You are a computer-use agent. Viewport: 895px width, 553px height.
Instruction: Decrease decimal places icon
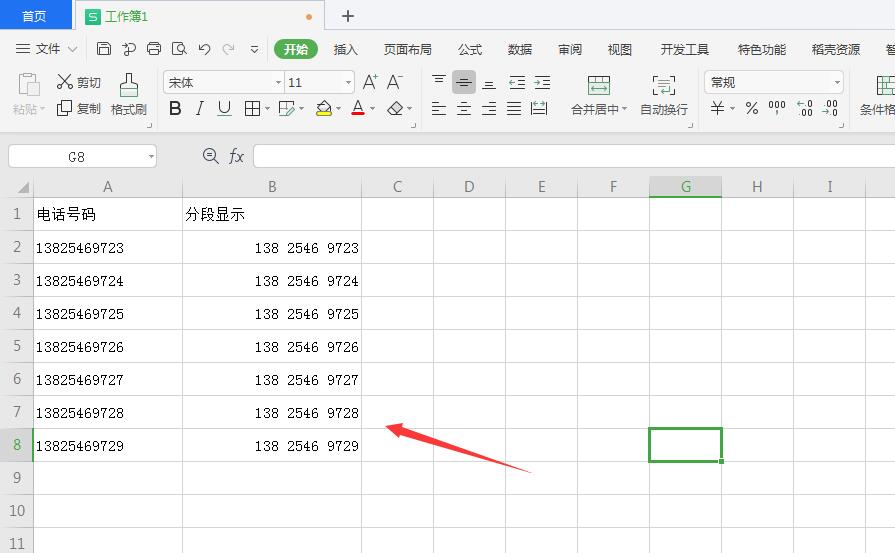(x=830, y=108)
